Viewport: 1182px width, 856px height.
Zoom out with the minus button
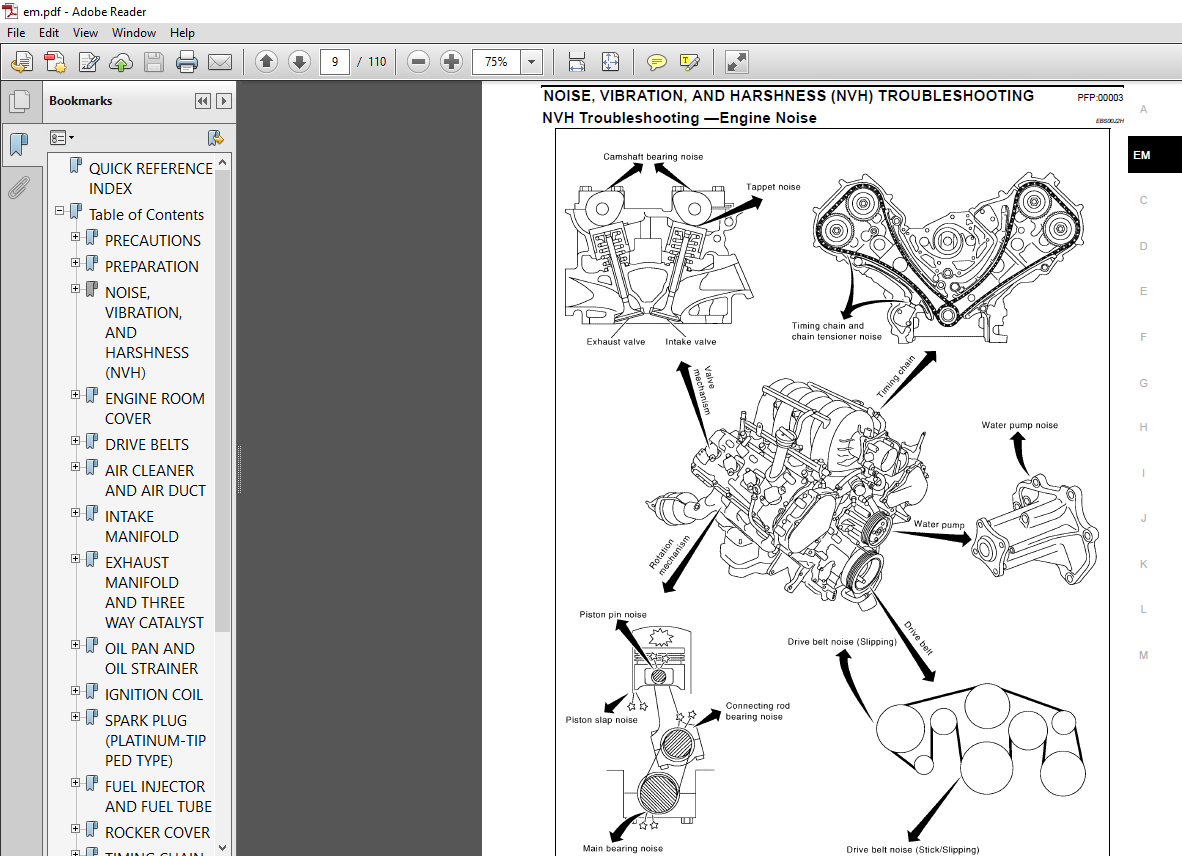click(418, 62)
